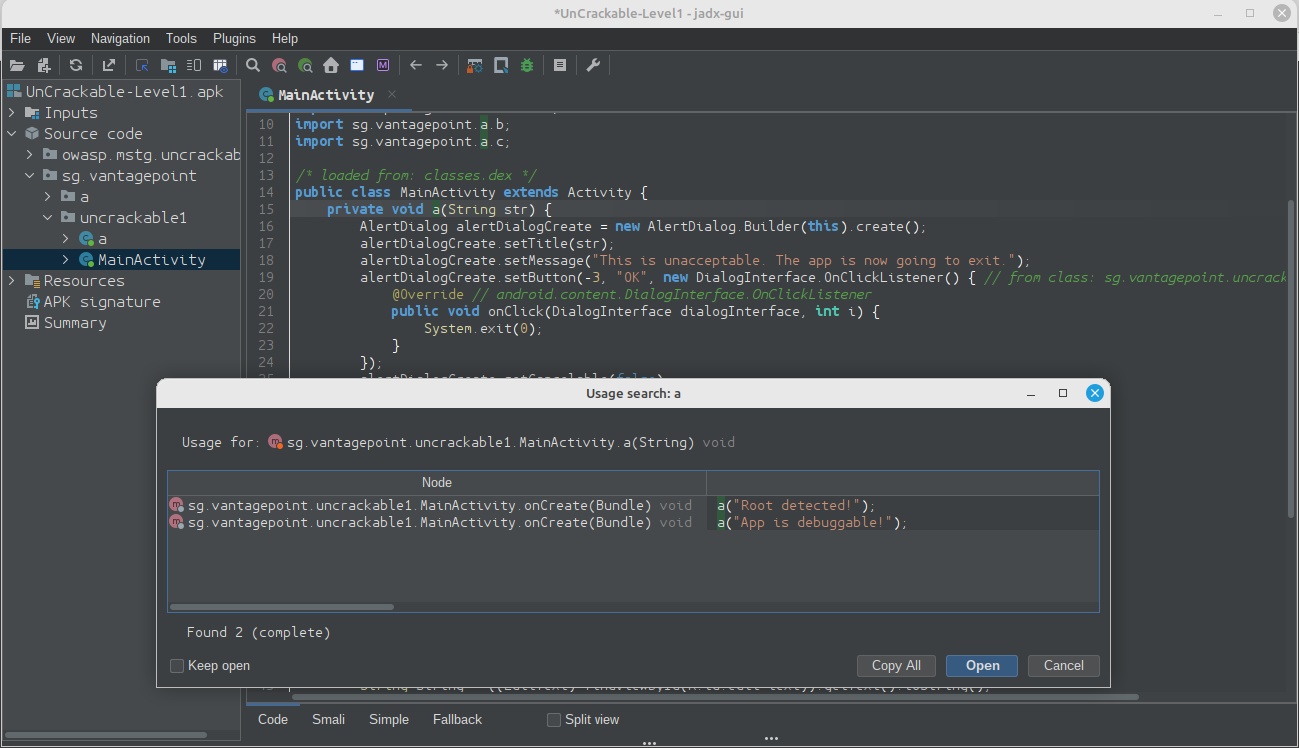Switch to the Smali tab
Viewport: 1299px width, 748px height.
[x=328, y=720]
